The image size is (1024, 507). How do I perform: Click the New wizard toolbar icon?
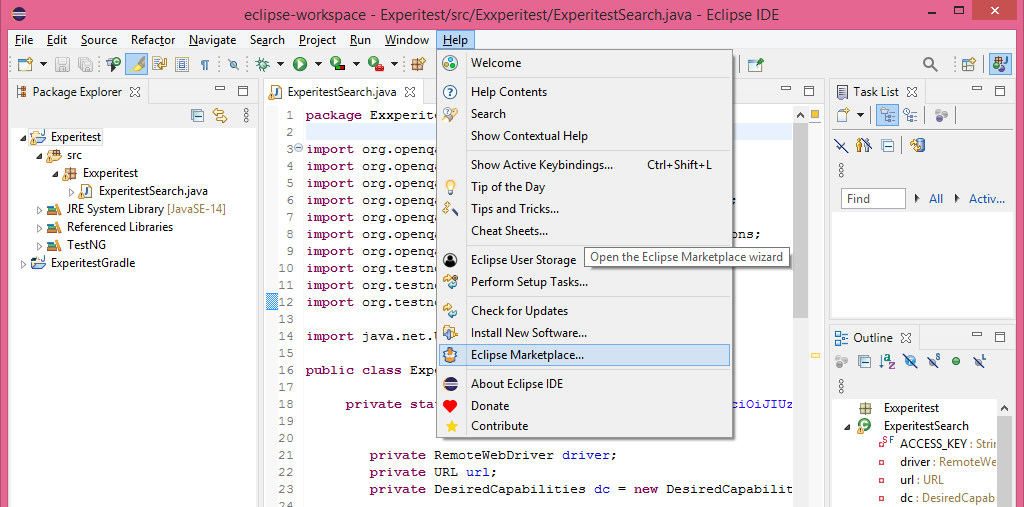click(25, 64)
